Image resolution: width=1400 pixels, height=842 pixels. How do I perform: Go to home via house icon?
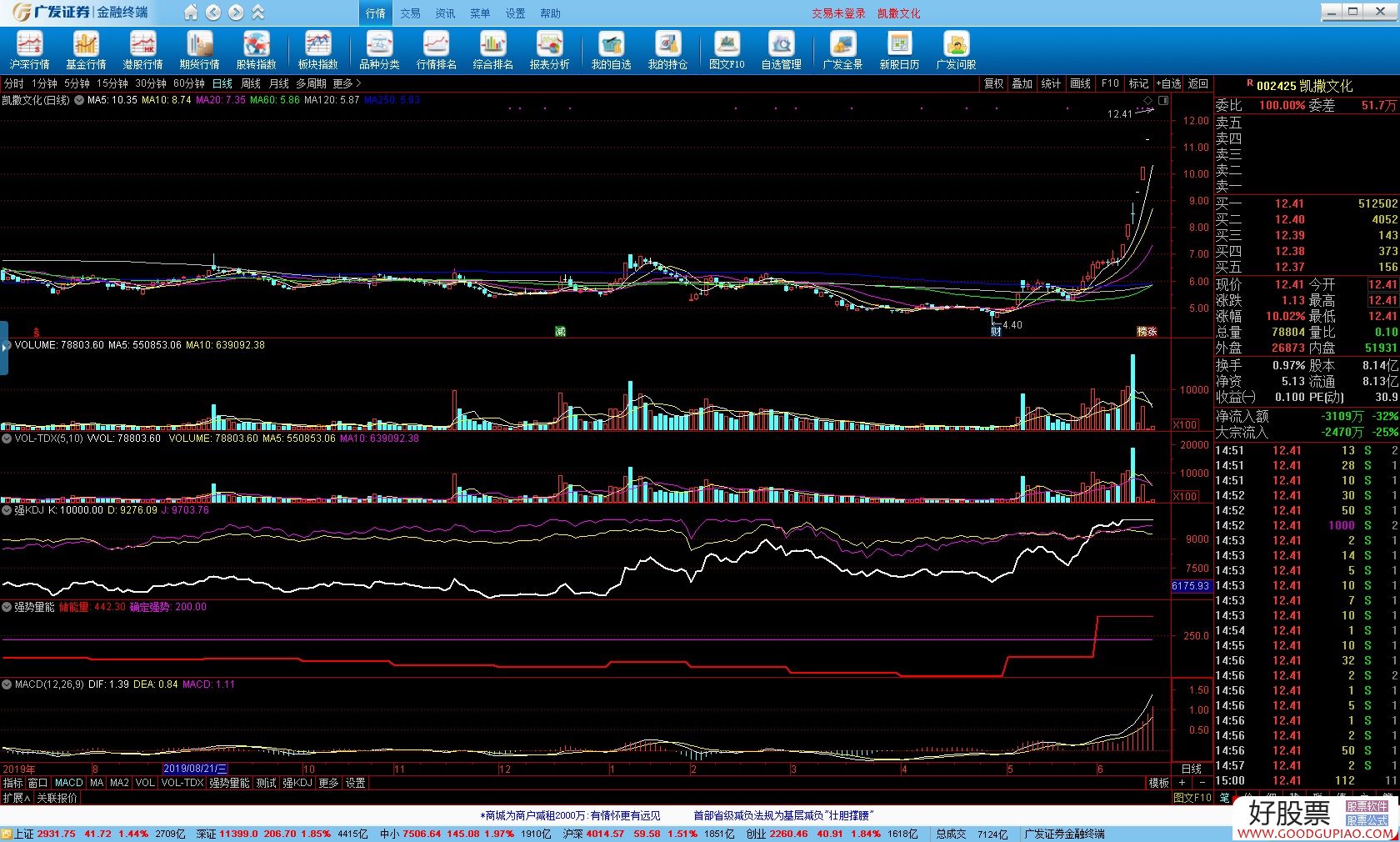pyautogui.click(x=191, y=13)
